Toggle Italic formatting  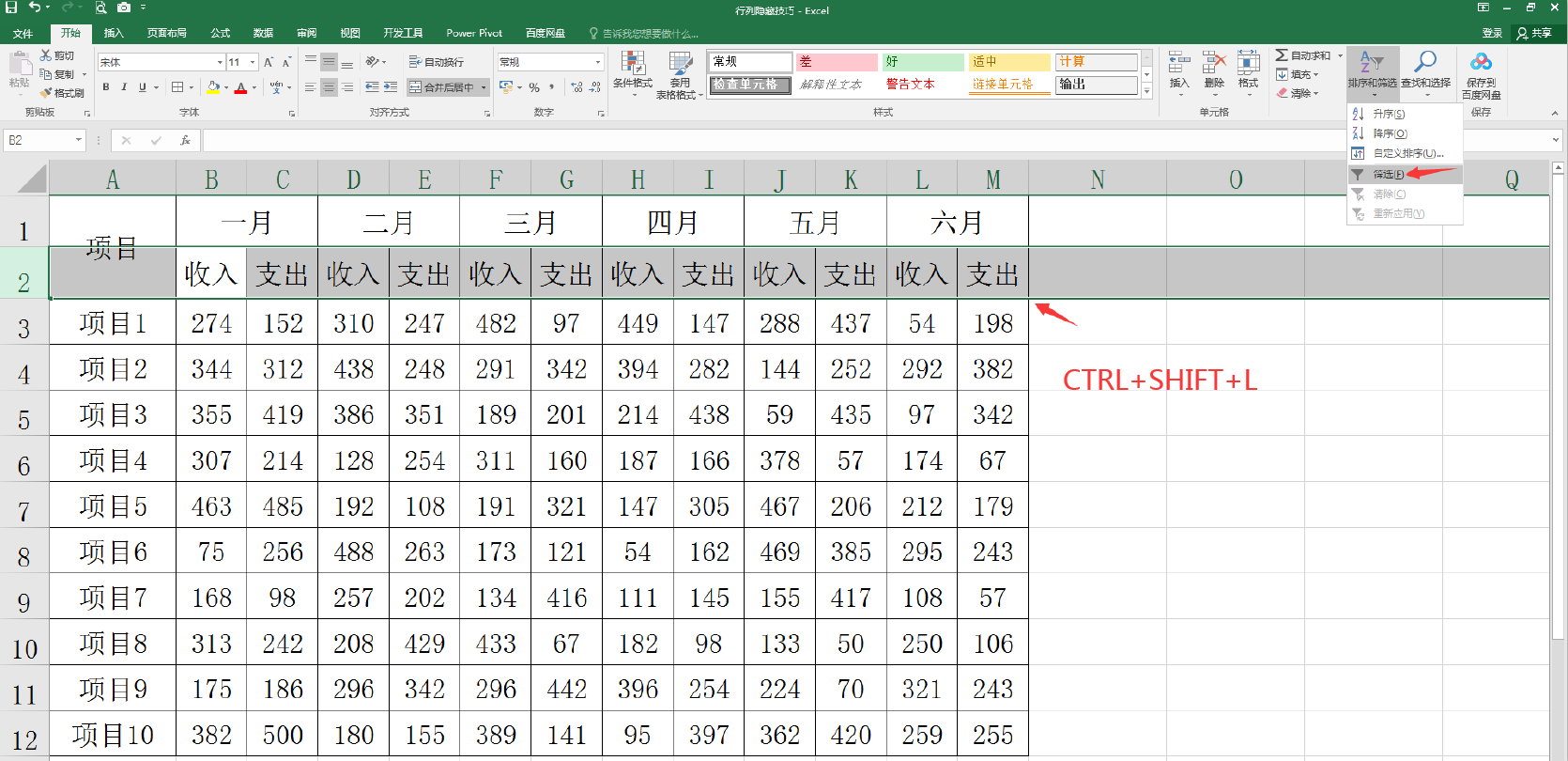coord(124,87)
